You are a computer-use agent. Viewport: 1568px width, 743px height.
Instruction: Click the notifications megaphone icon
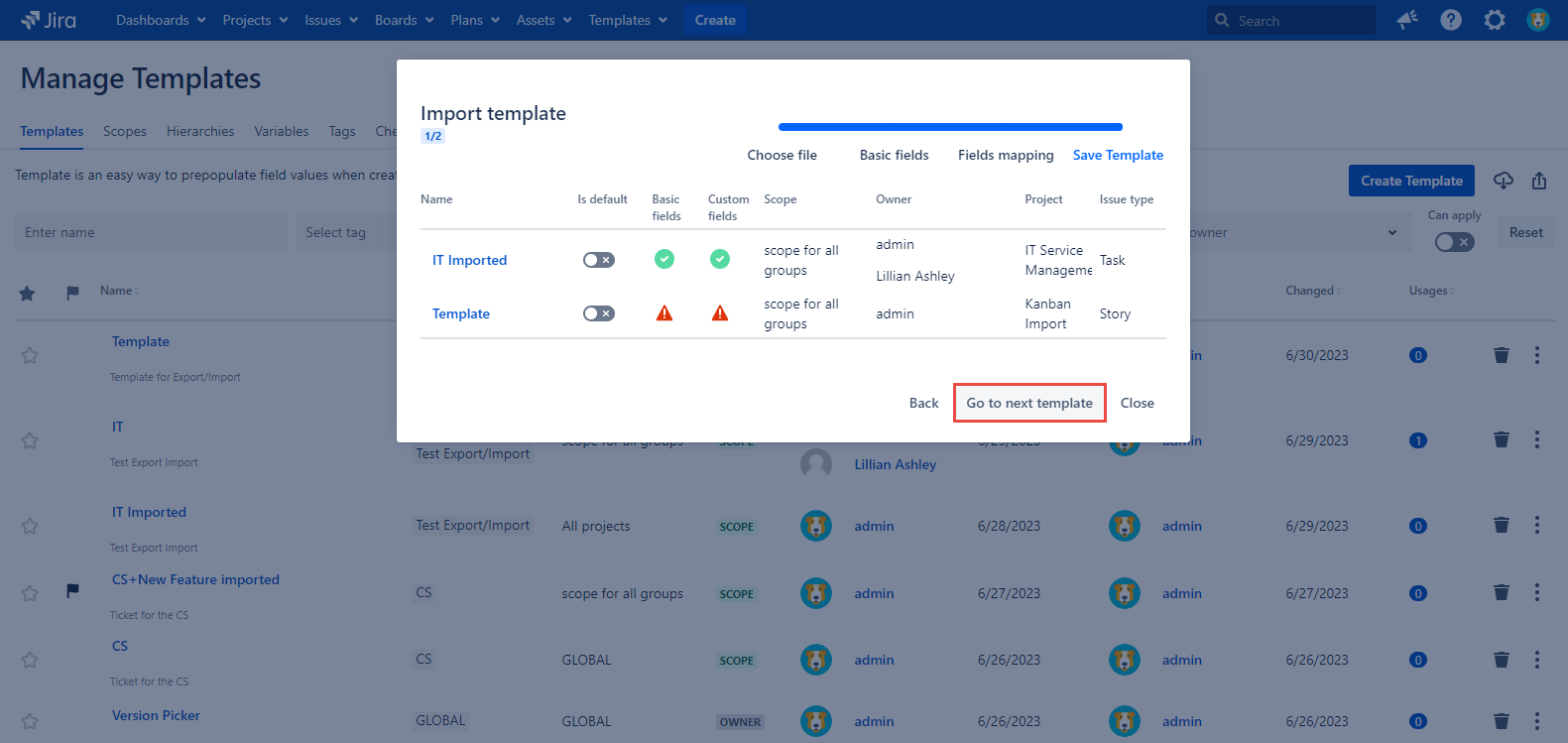coord(1406,20)
